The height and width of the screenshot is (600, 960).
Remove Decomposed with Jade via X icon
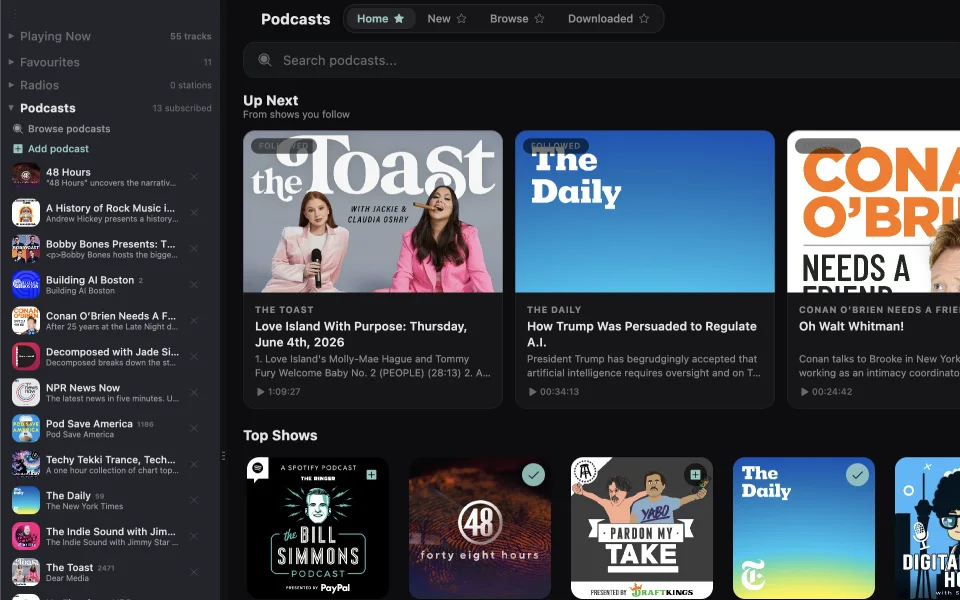194,356
